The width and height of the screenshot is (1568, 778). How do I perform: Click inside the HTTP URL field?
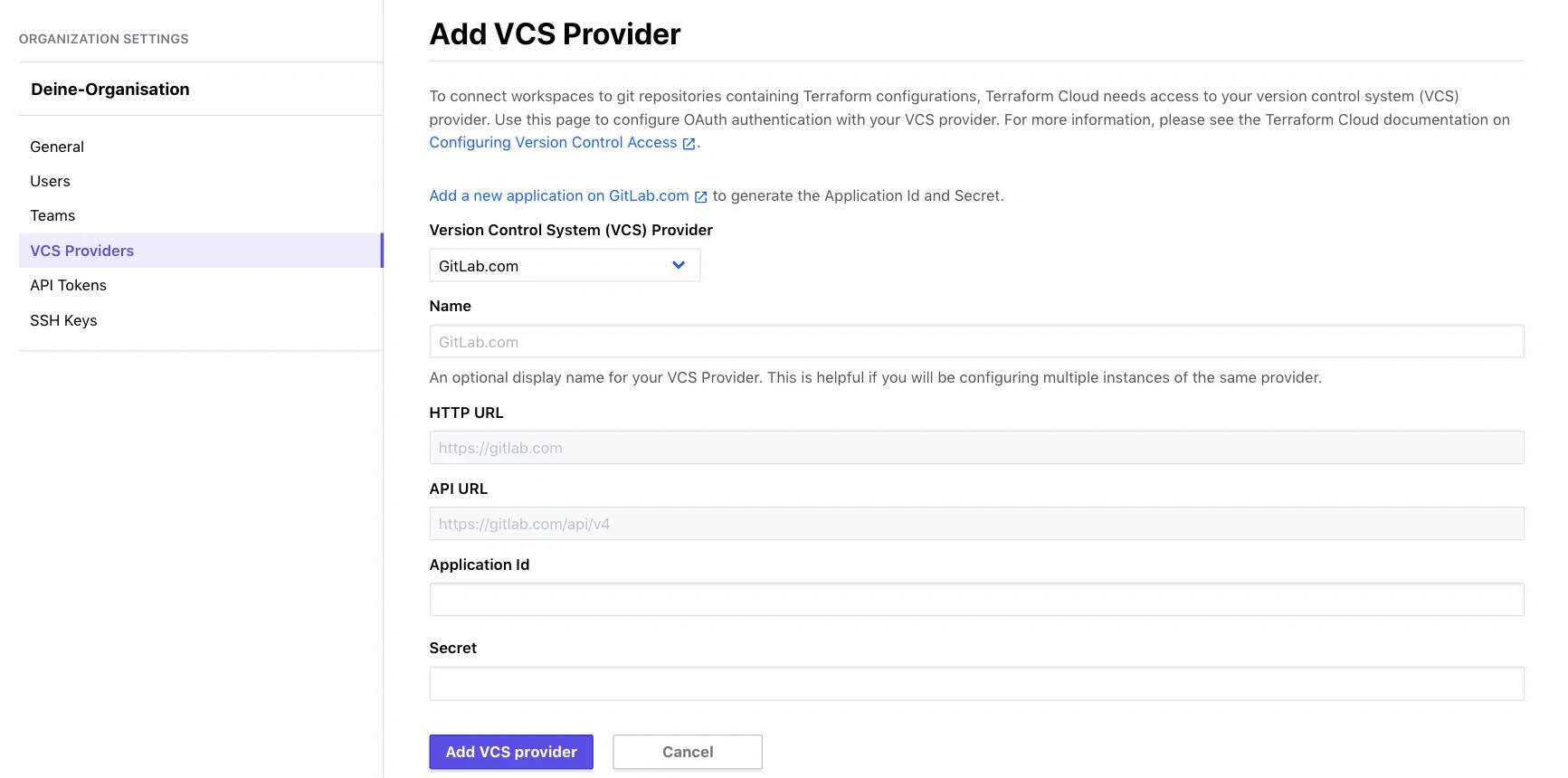coord(976,447)
